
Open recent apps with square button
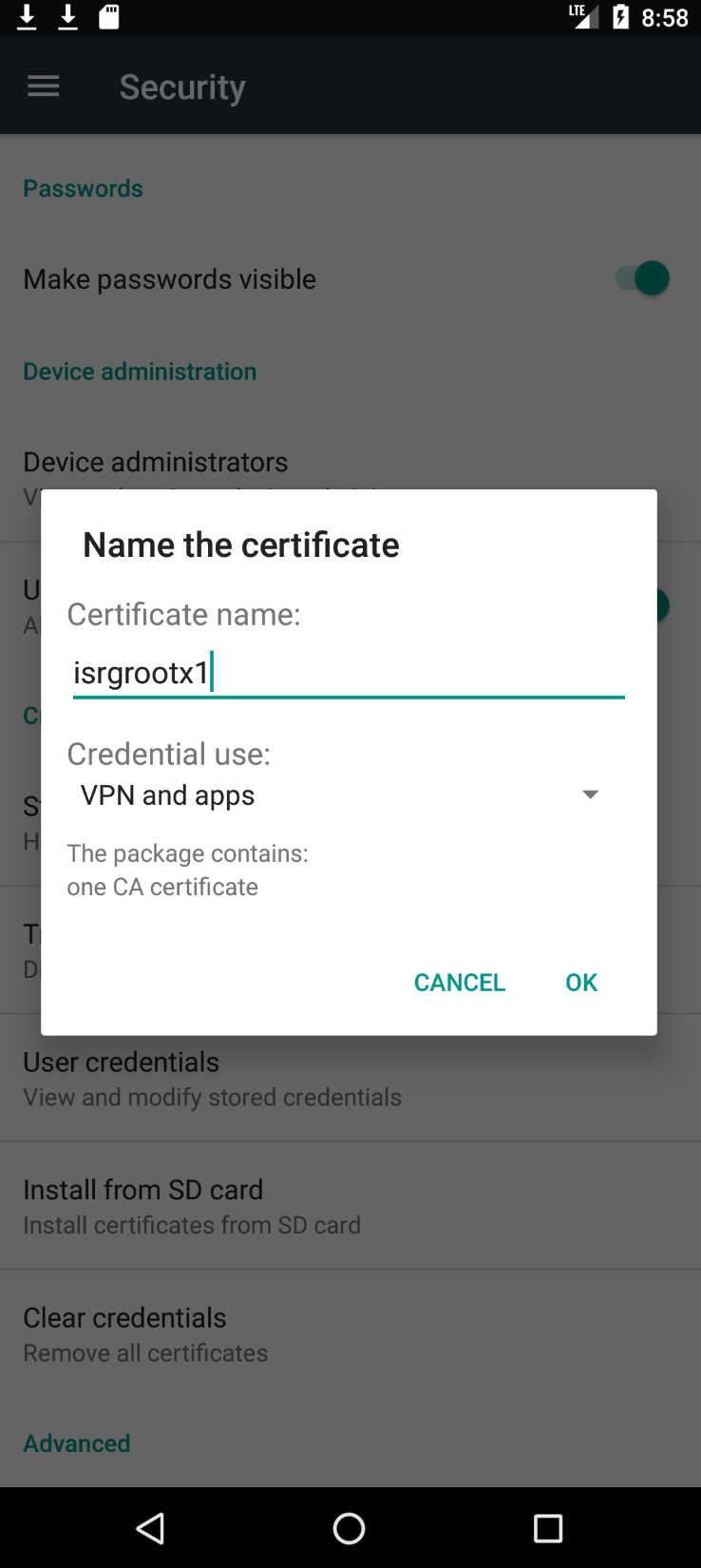(548, 1528)
